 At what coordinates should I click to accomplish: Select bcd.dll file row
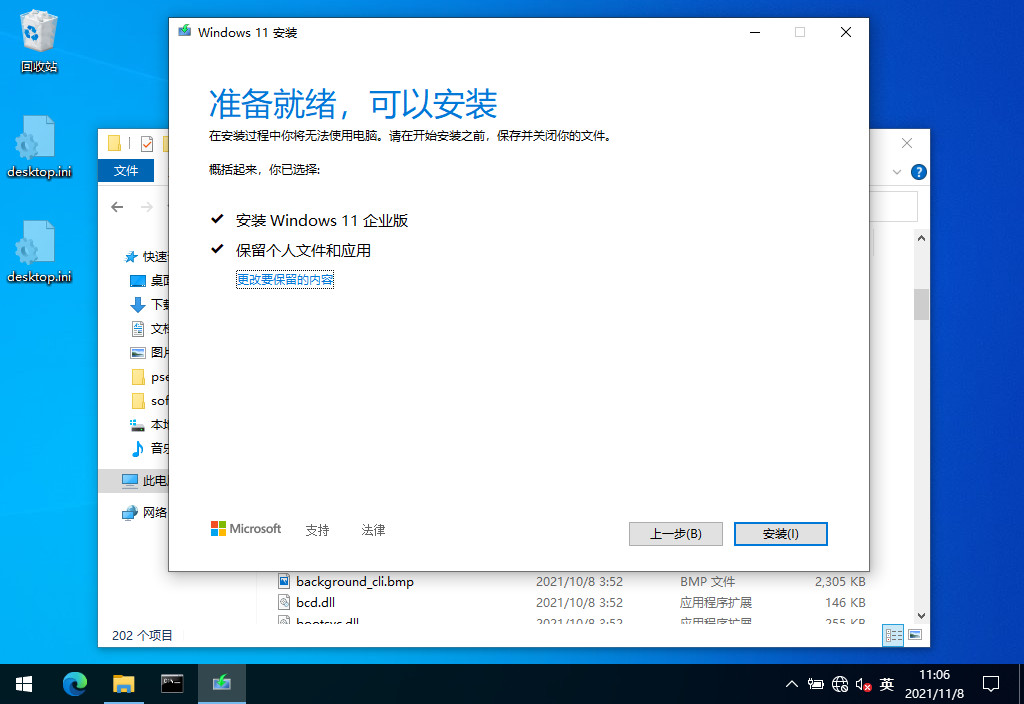571,602
